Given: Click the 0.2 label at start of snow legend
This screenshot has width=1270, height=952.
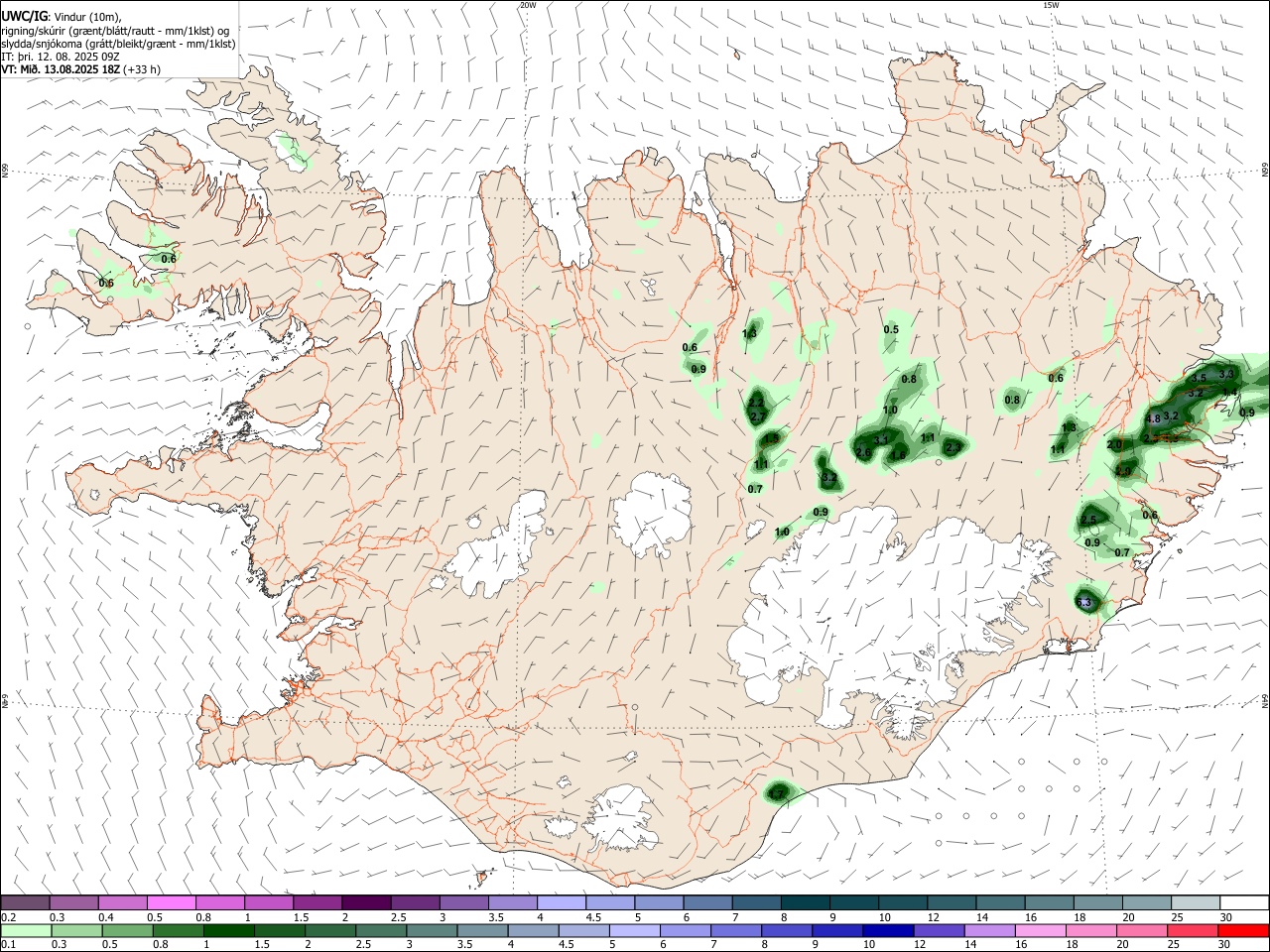Looking at the screenshot, I should pyautogui.click(x=7, y=917).
